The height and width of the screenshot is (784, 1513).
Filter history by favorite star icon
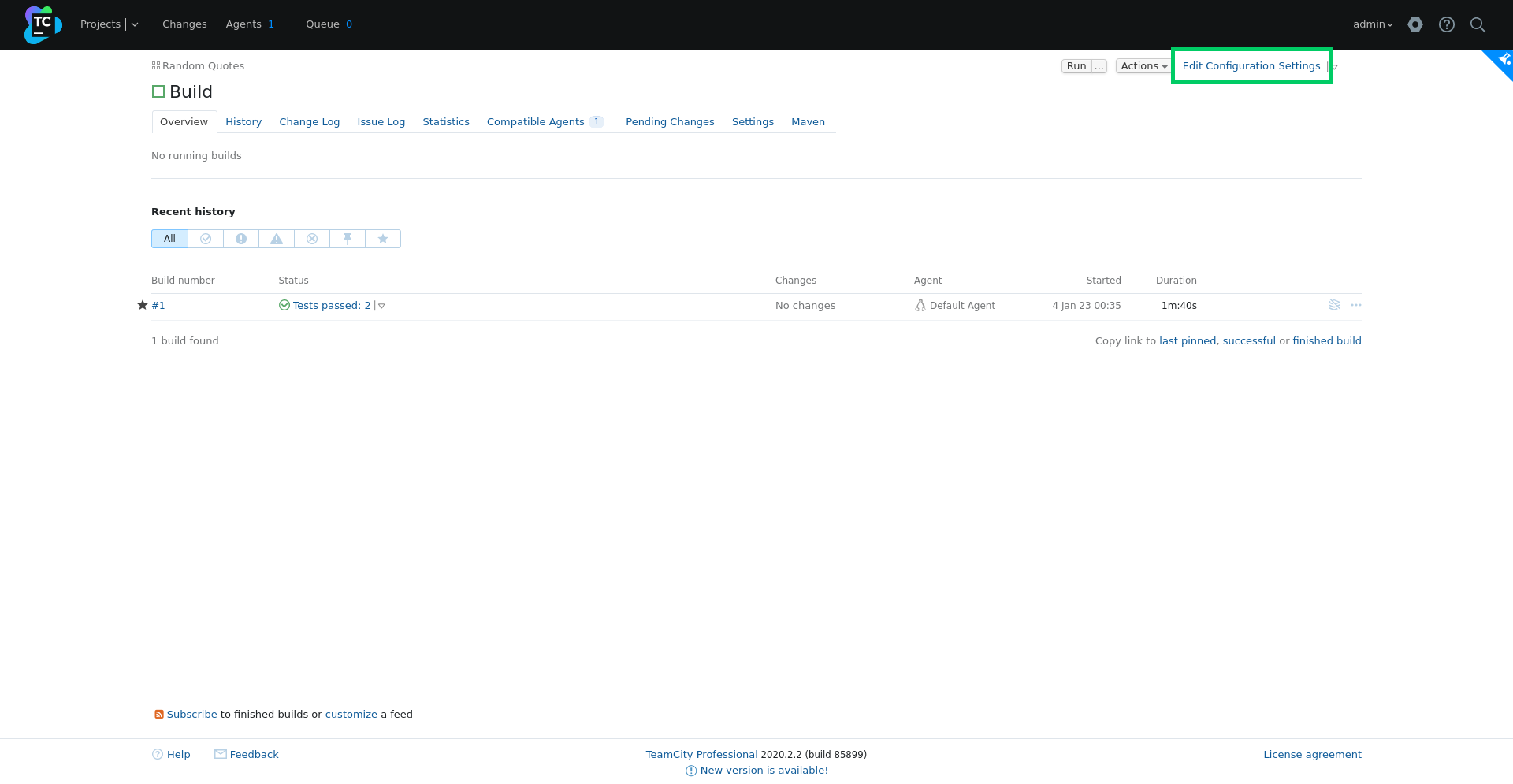click(383, 239)
